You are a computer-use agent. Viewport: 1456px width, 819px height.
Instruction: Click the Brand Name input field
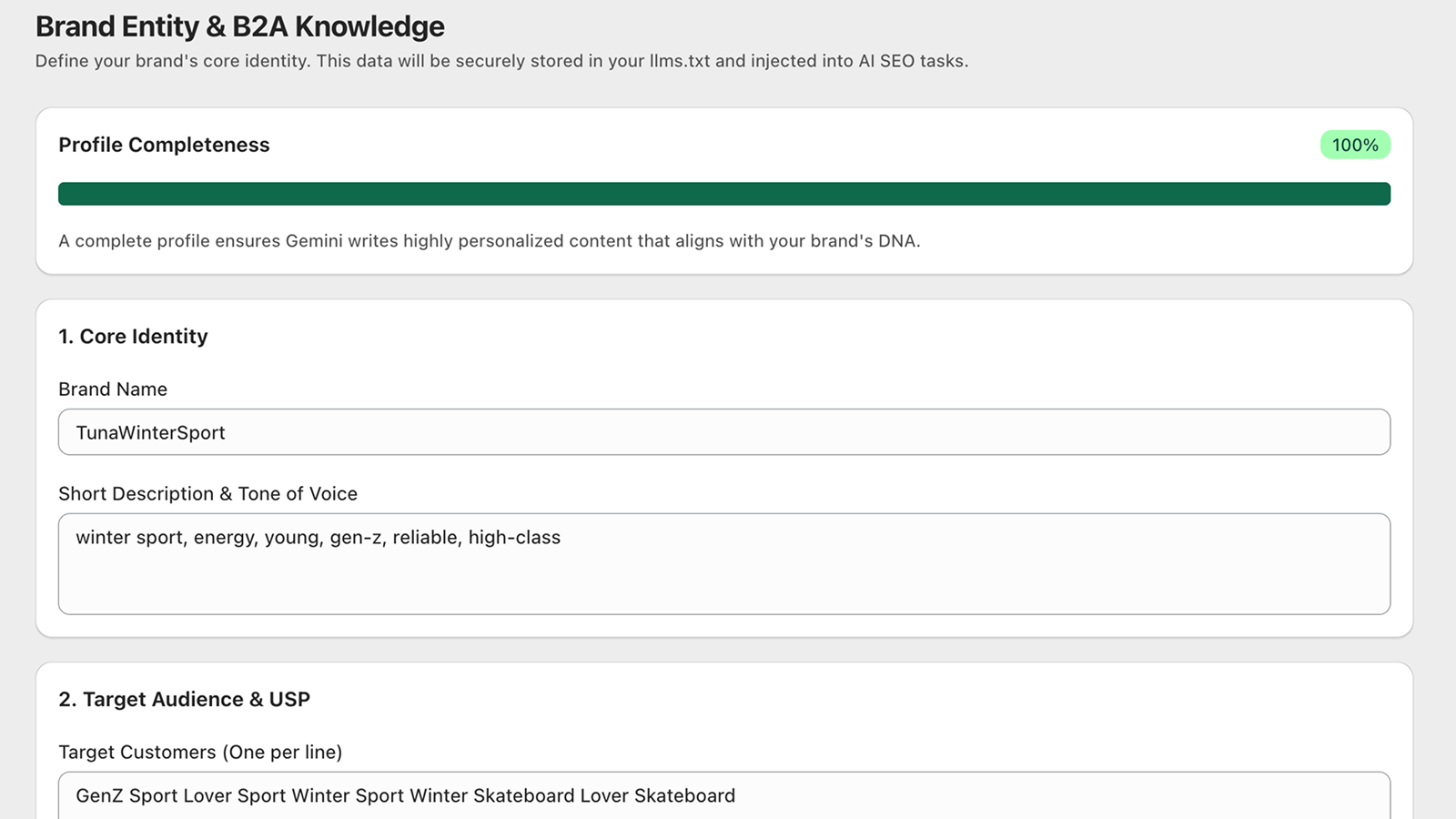(x=723, y=432)
